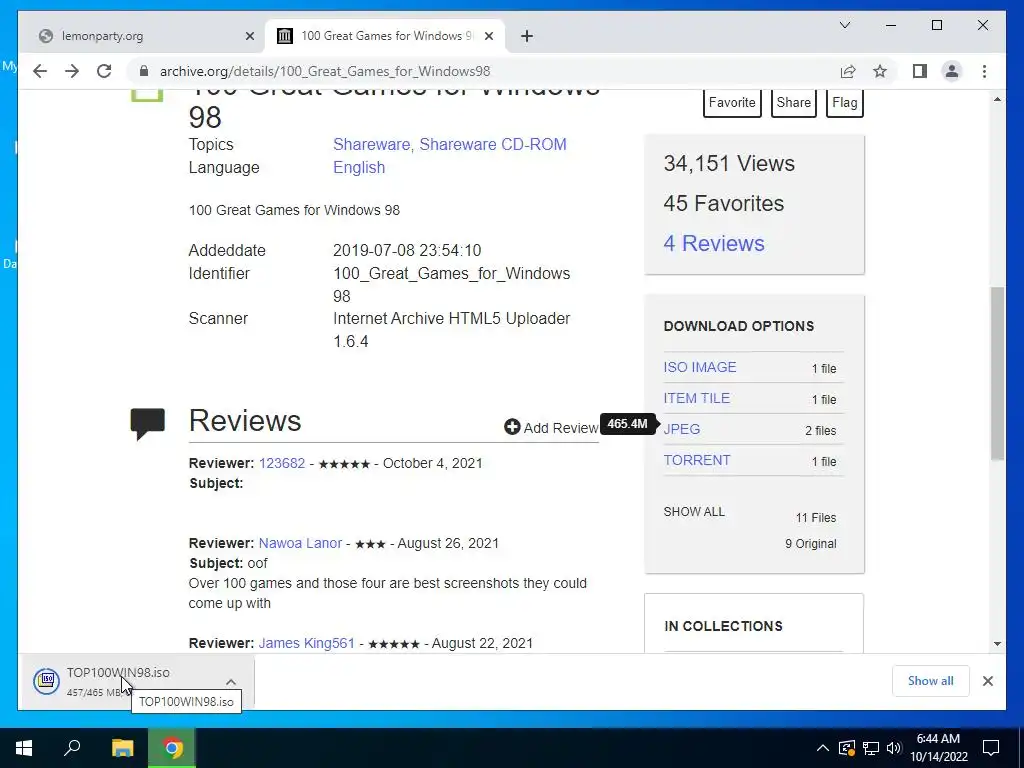Click the 45 Favorites text

coord(724,204)
